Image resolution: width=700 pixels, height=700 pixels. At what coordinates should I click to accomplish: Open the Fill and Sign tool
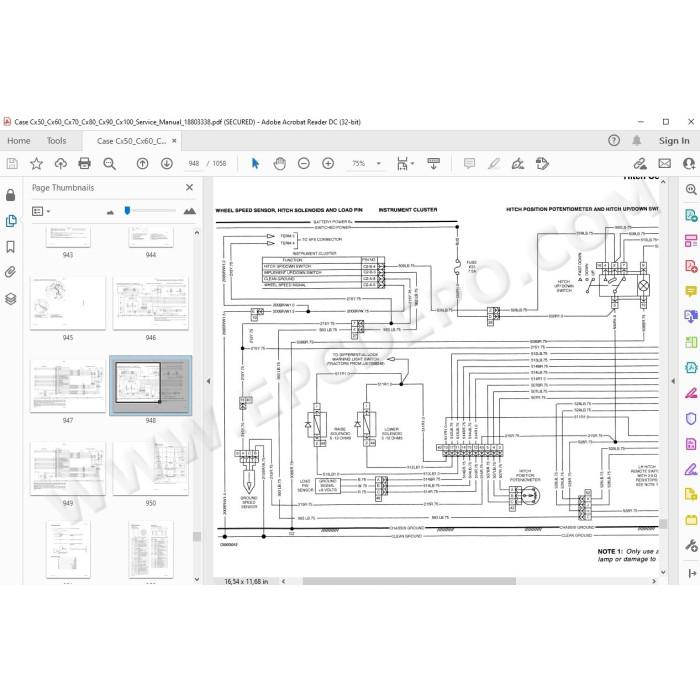point(518,163)
